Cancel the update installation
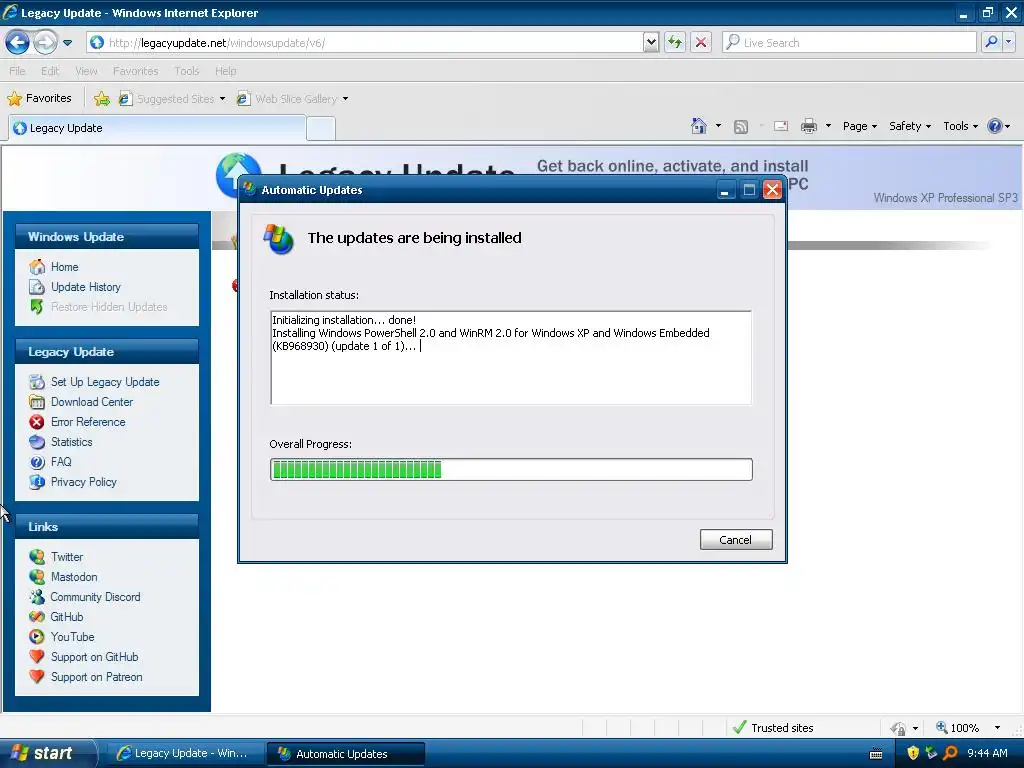The height and width of the screenshot is (768, 1024). tap(736, 540)
